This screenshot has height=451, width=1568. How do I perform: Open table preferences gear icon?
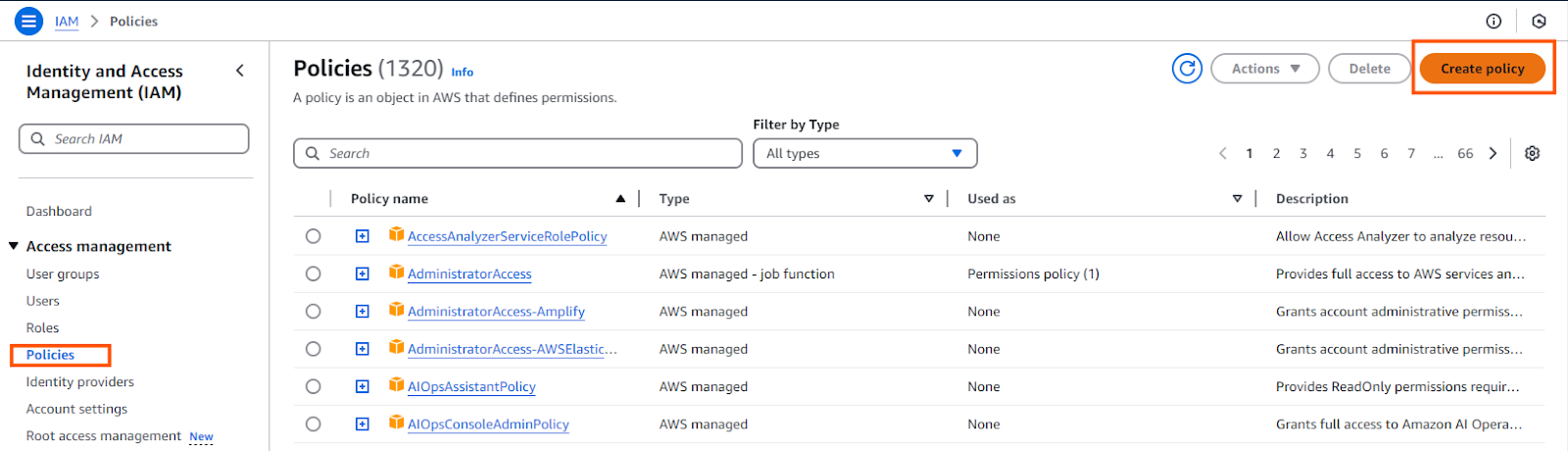click(1533, 153)
